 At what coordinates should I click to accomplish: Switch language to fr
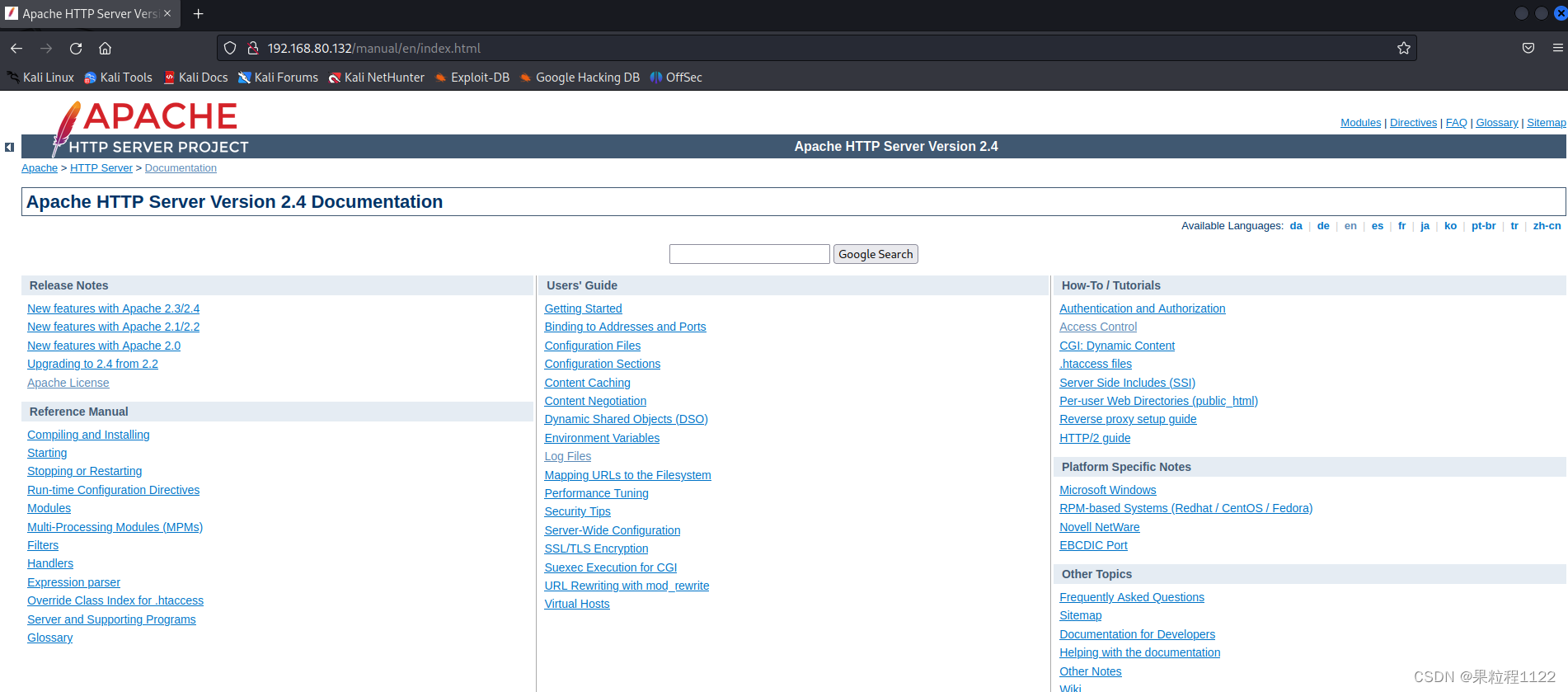pyautogui.click(x=1401, y=226)
